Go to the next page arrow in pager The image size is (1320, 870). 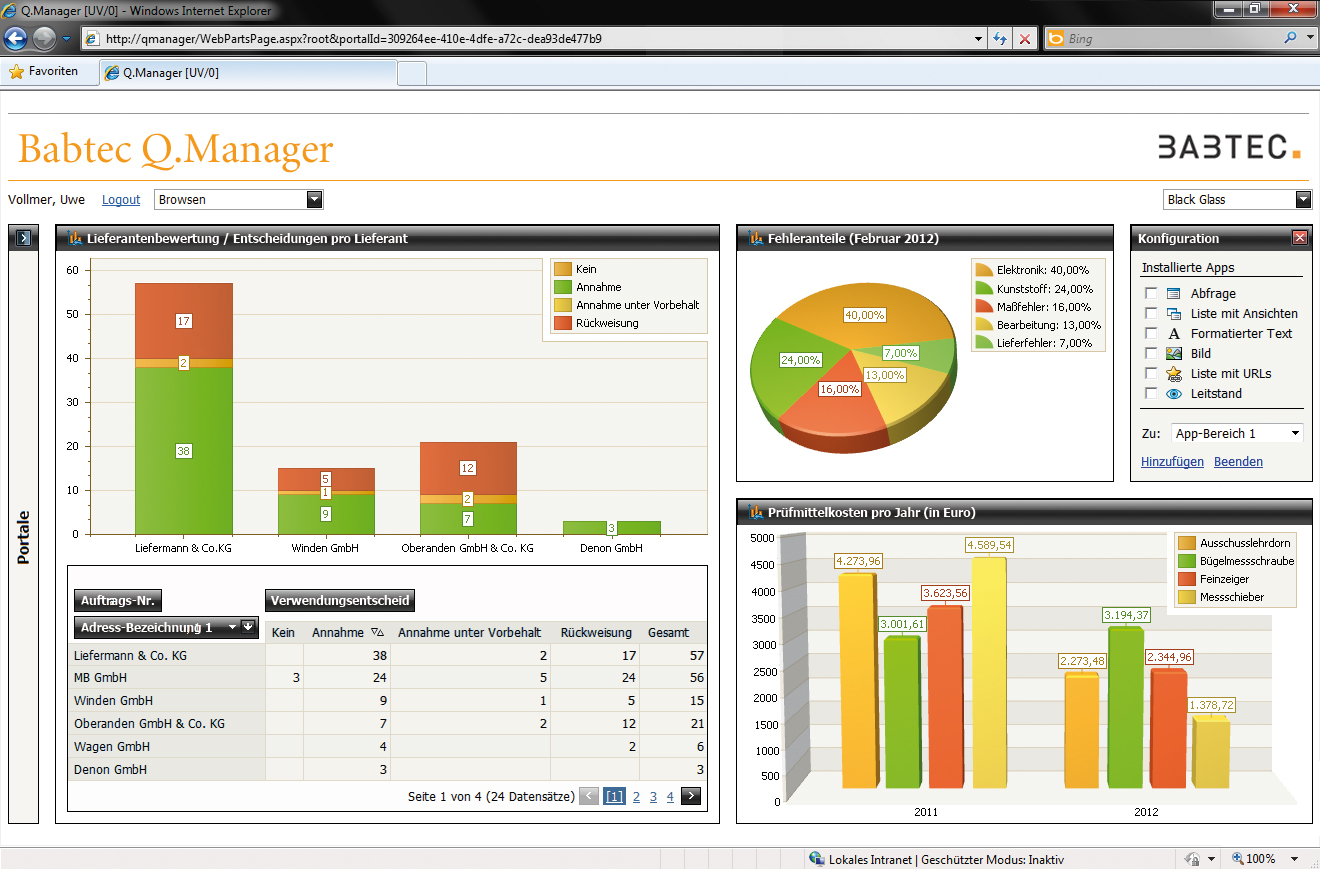[691, 797]
